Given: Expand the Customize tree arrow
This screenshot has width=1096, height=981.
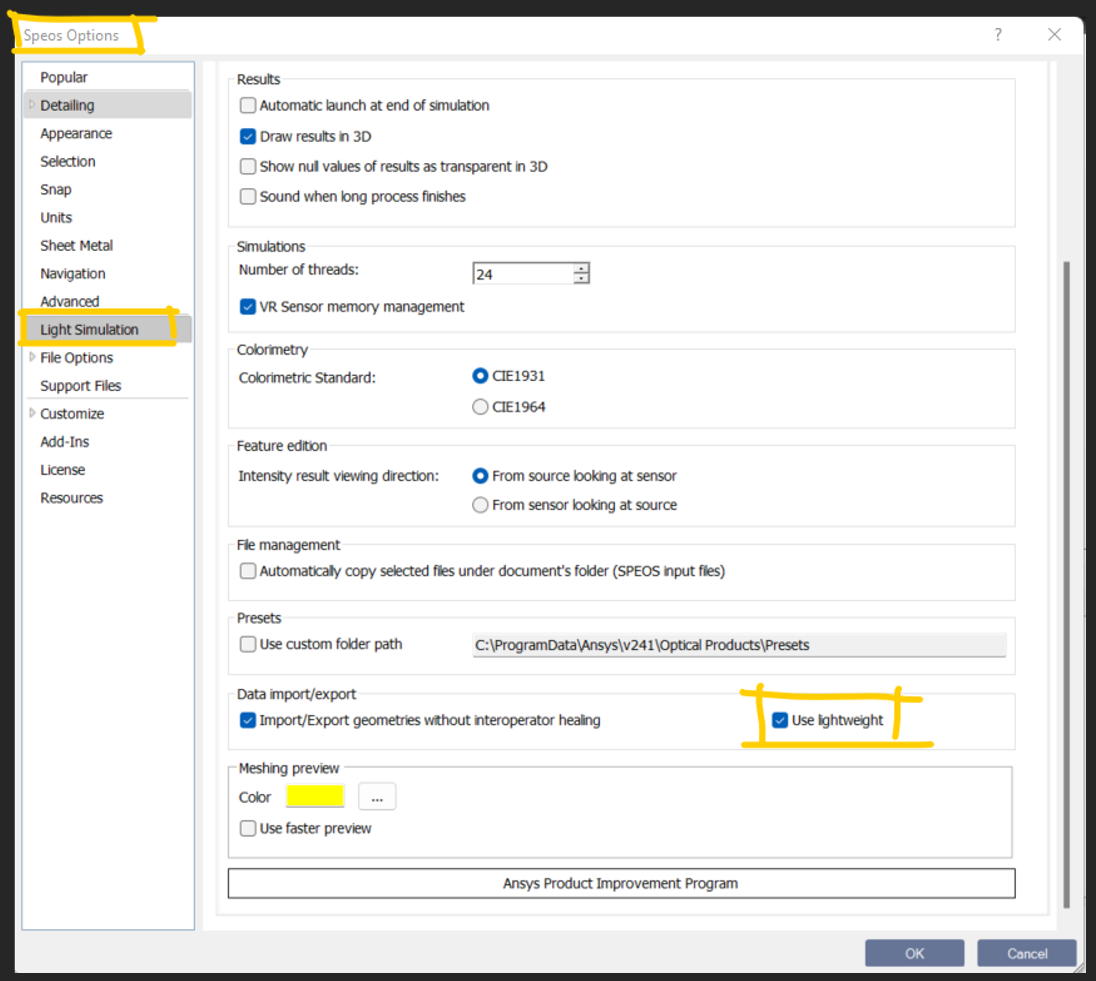Looking at the screenshot, I should tap(31, 413).
